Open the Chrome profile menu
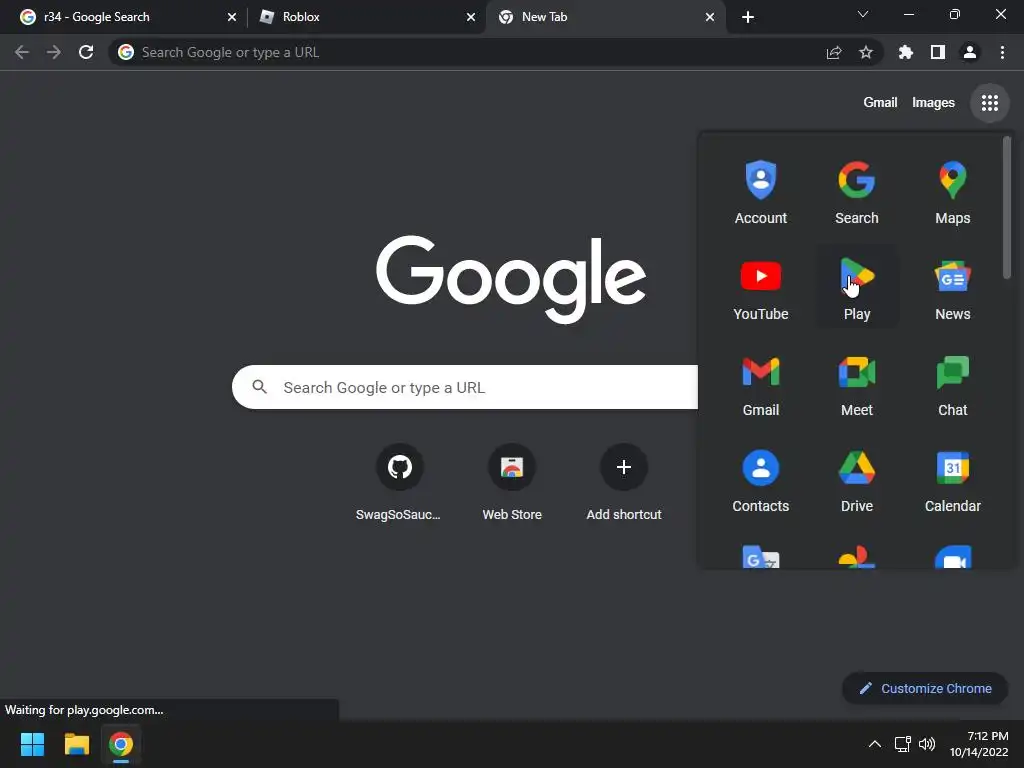The image size is (1024, 768). coord(969,52)
